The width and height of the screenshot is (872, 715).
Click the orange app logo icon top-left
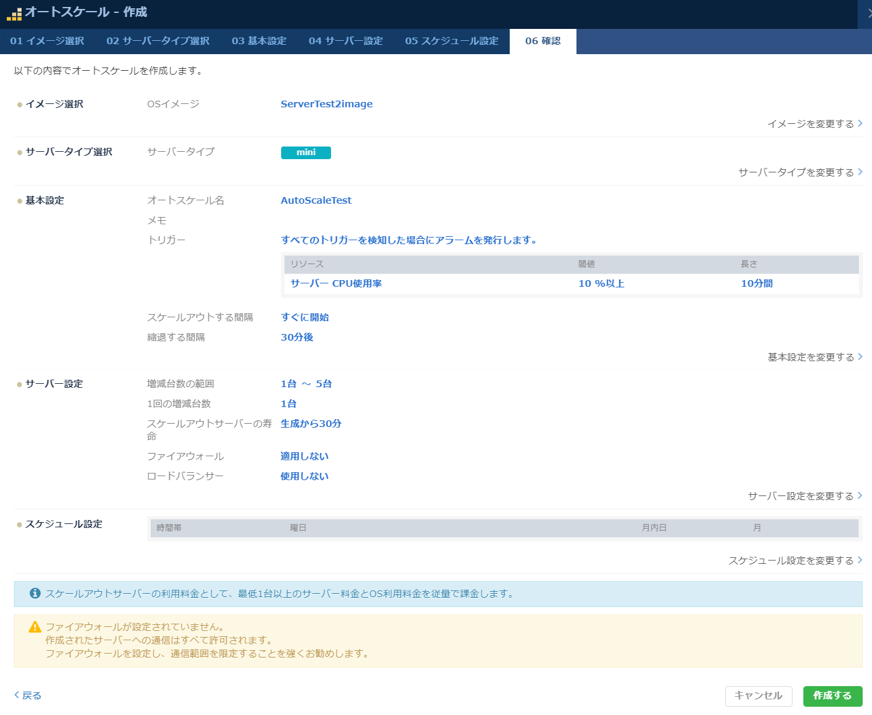pos(17,14)
